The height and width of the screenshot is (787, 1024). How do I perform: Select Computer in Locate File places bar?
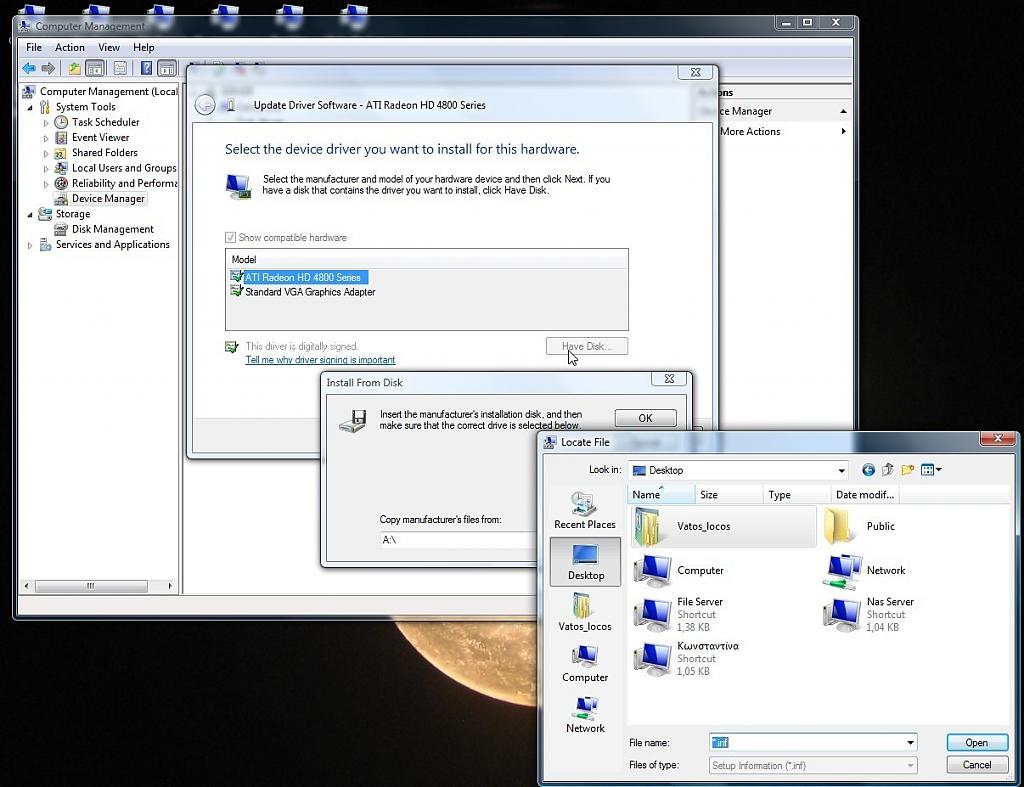pos(584,664)
